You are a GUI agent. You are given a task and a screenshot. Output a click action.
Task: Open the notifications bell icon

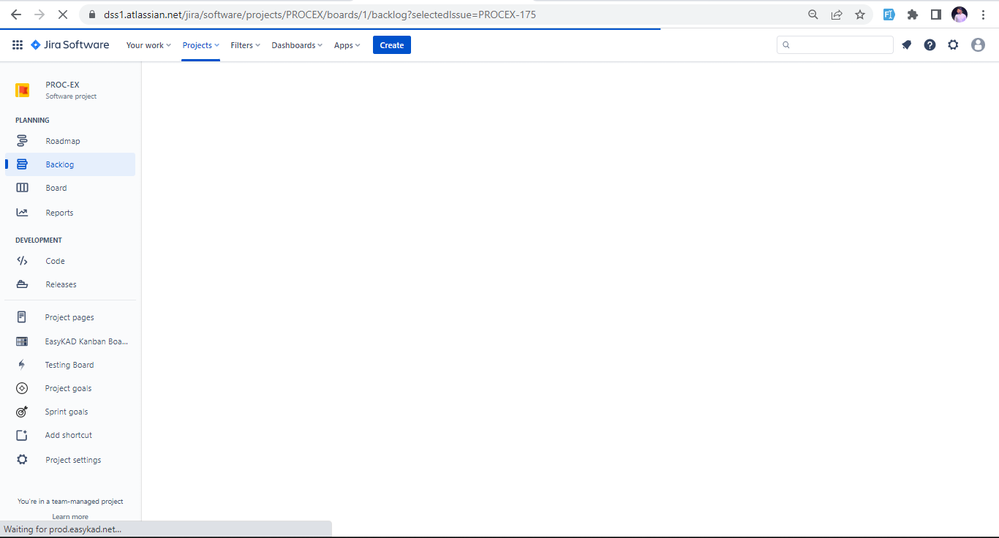pos(906,45)
